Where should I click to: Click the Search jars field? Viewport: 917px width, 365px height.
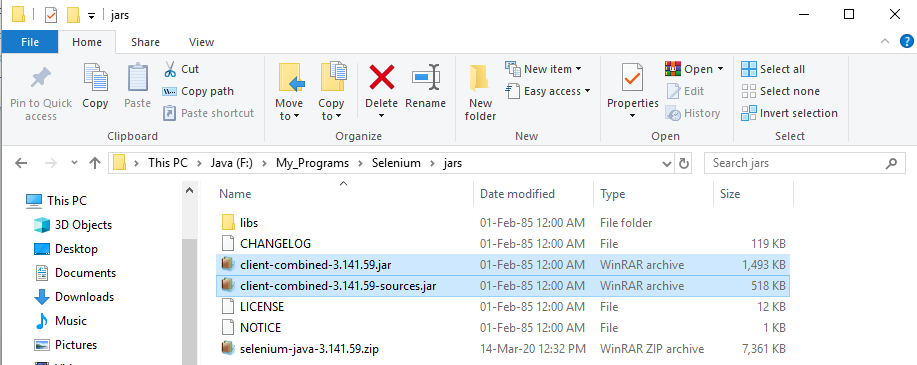point(804,163)
